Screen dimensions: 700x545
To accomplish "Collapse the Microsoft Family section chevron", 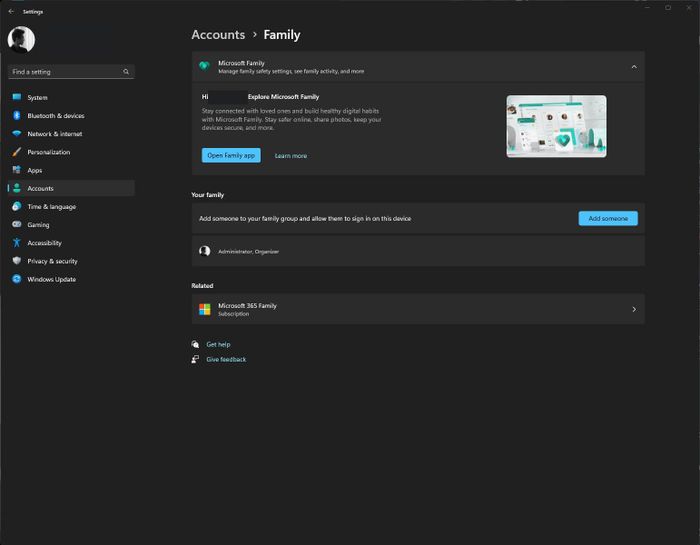I will click(x=634, y=67).
